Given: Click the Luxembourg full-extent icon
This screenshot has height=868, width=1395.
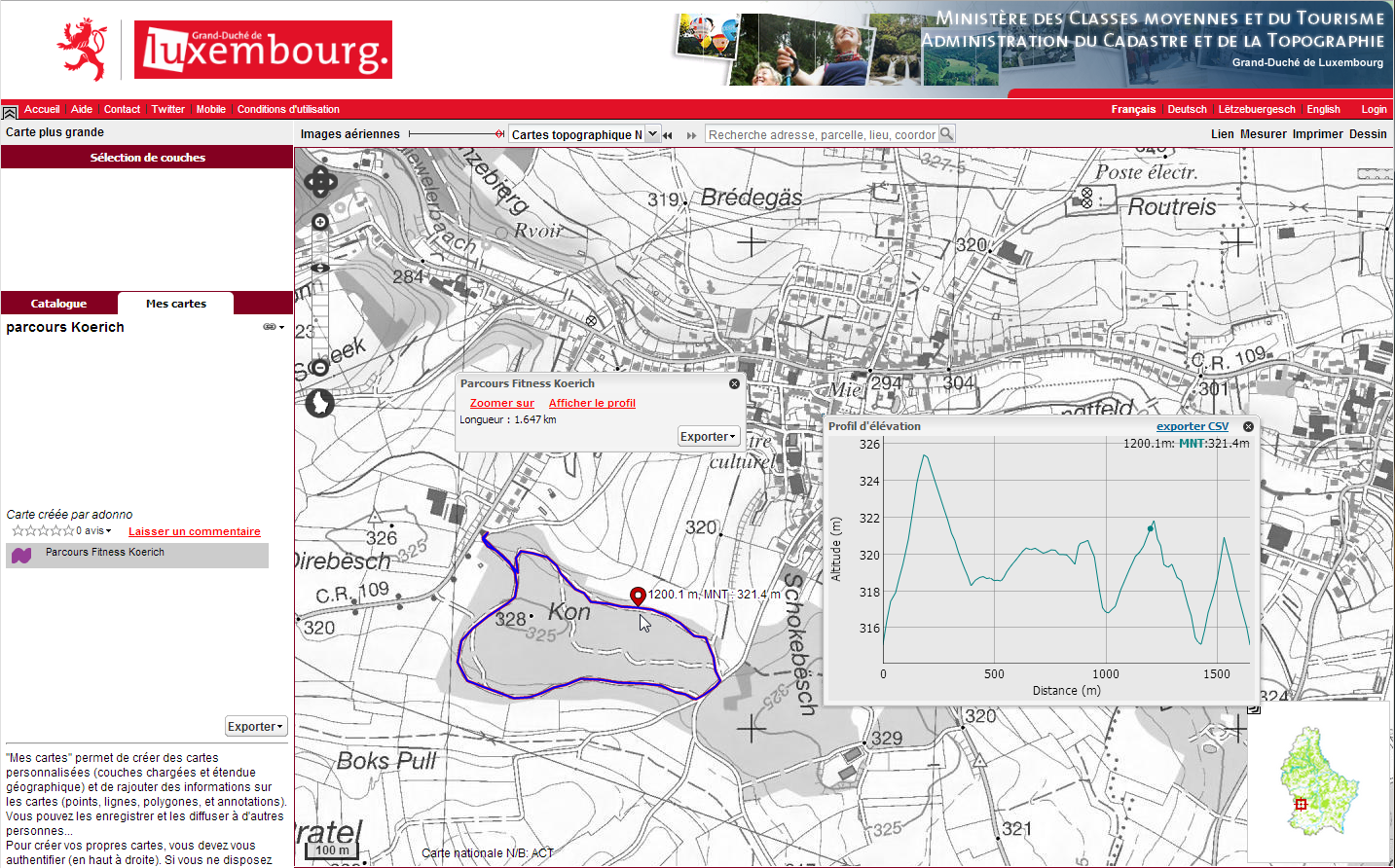Looking at the screenshot, I should (319, 402).
